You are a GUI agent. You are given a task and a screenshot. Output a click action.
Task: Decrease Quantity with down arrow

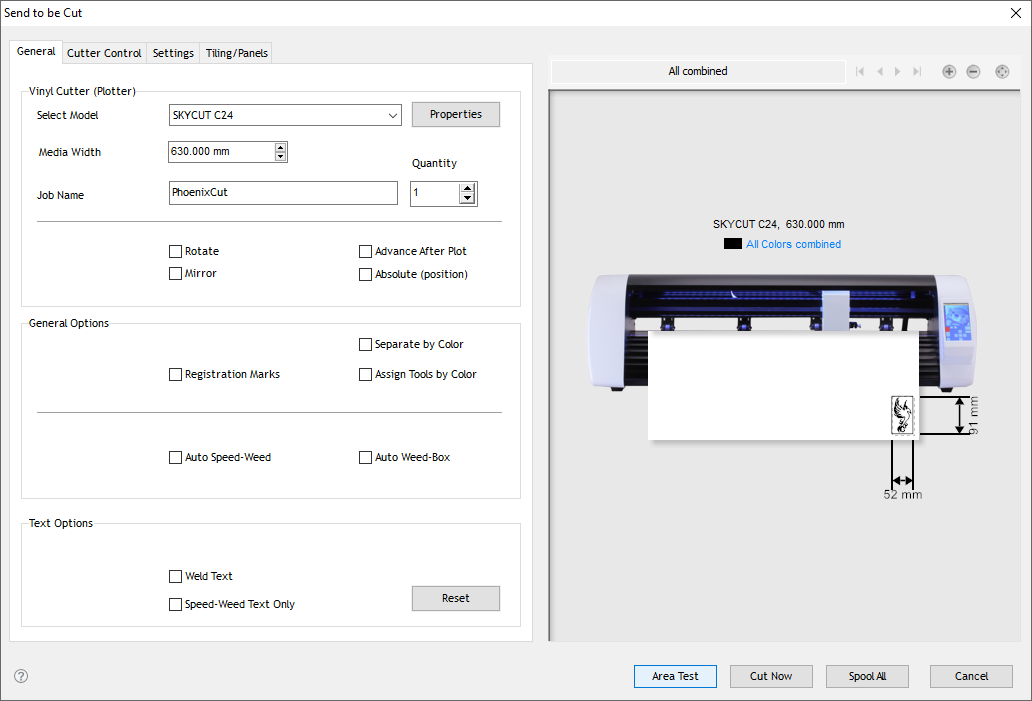(467, 198)
